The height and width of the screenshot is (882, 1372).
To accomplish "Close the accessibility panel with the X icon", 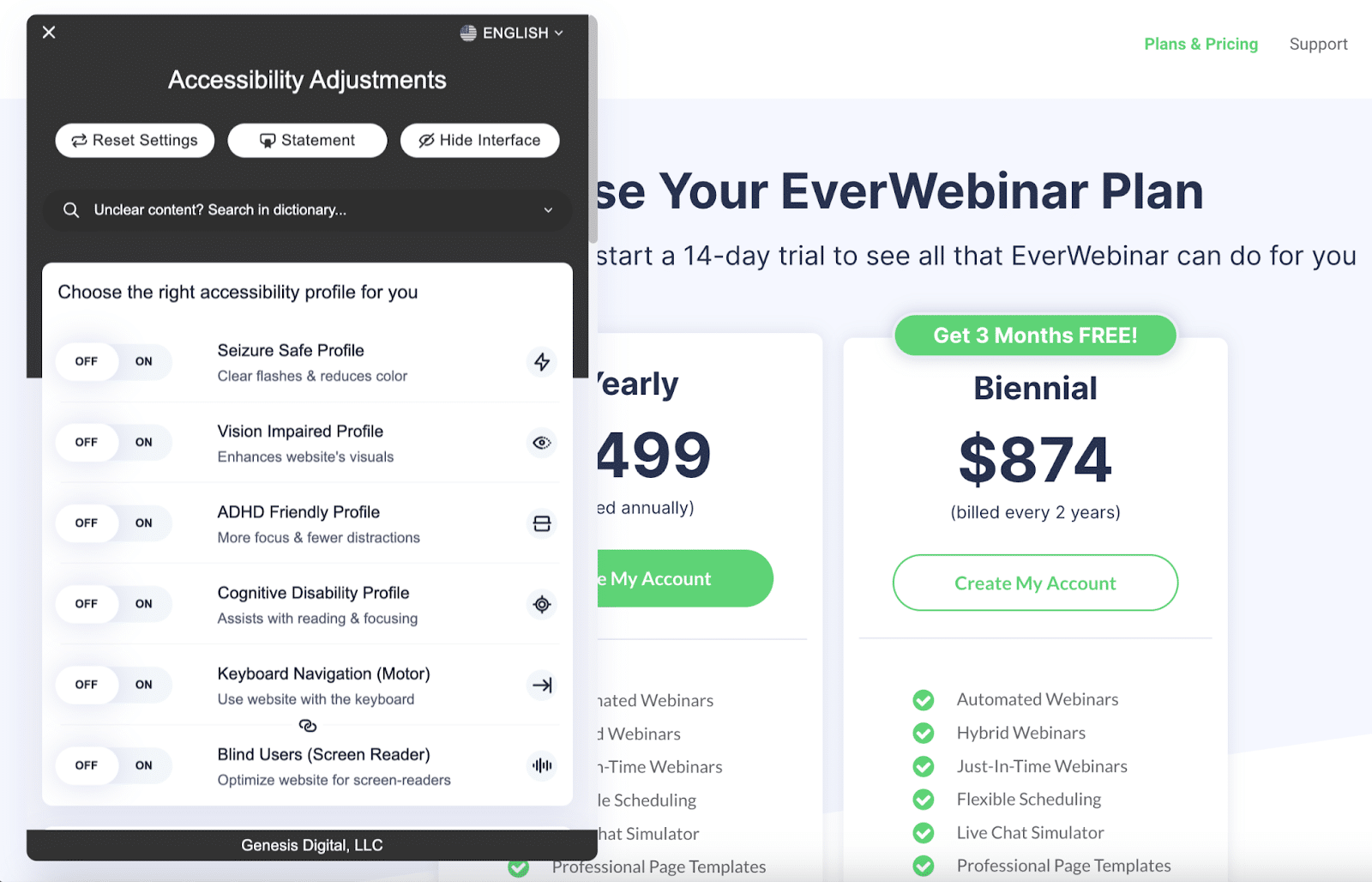I will point(49,32).
